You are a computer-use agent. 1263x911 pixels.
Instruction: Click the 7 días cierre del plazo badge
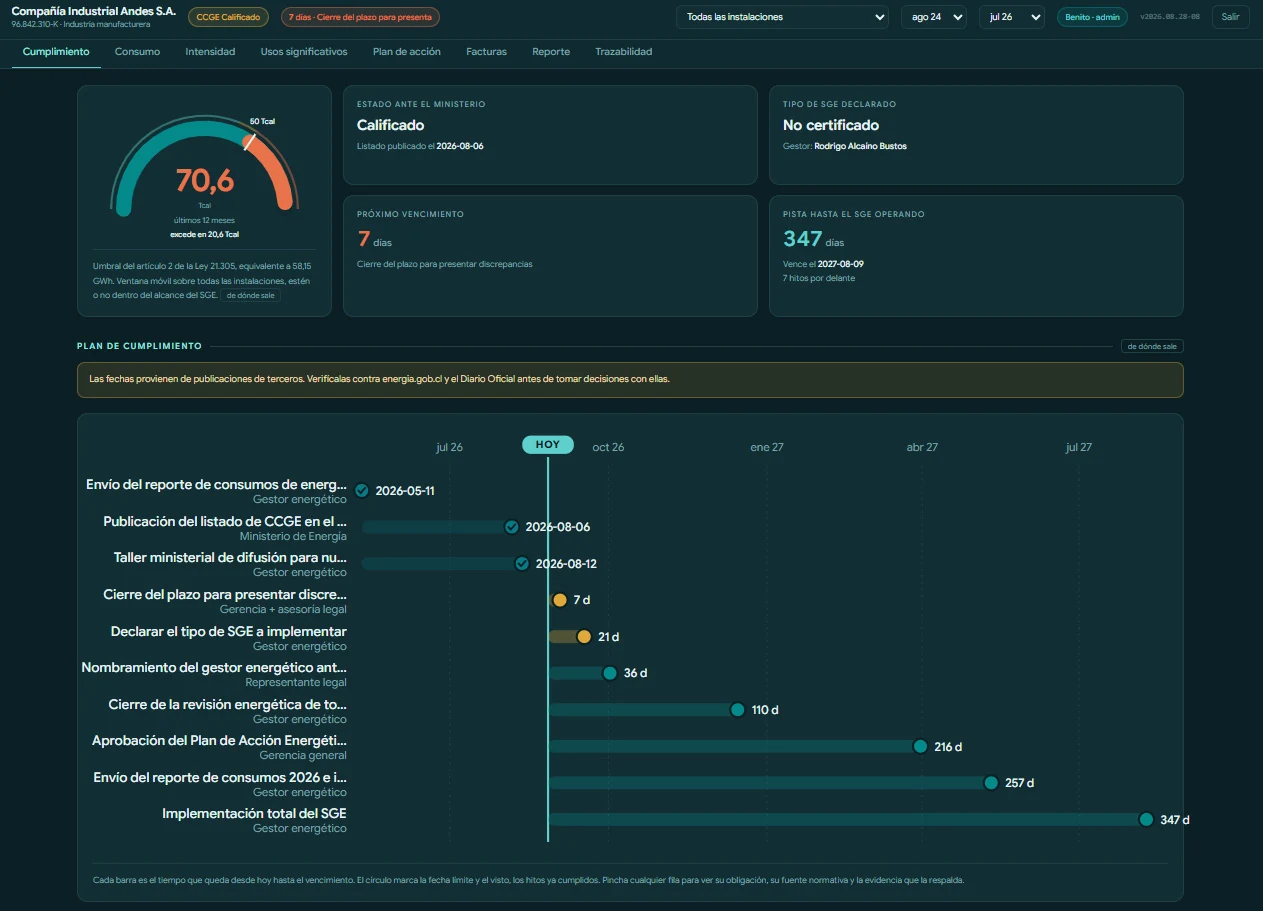[360, 17]
